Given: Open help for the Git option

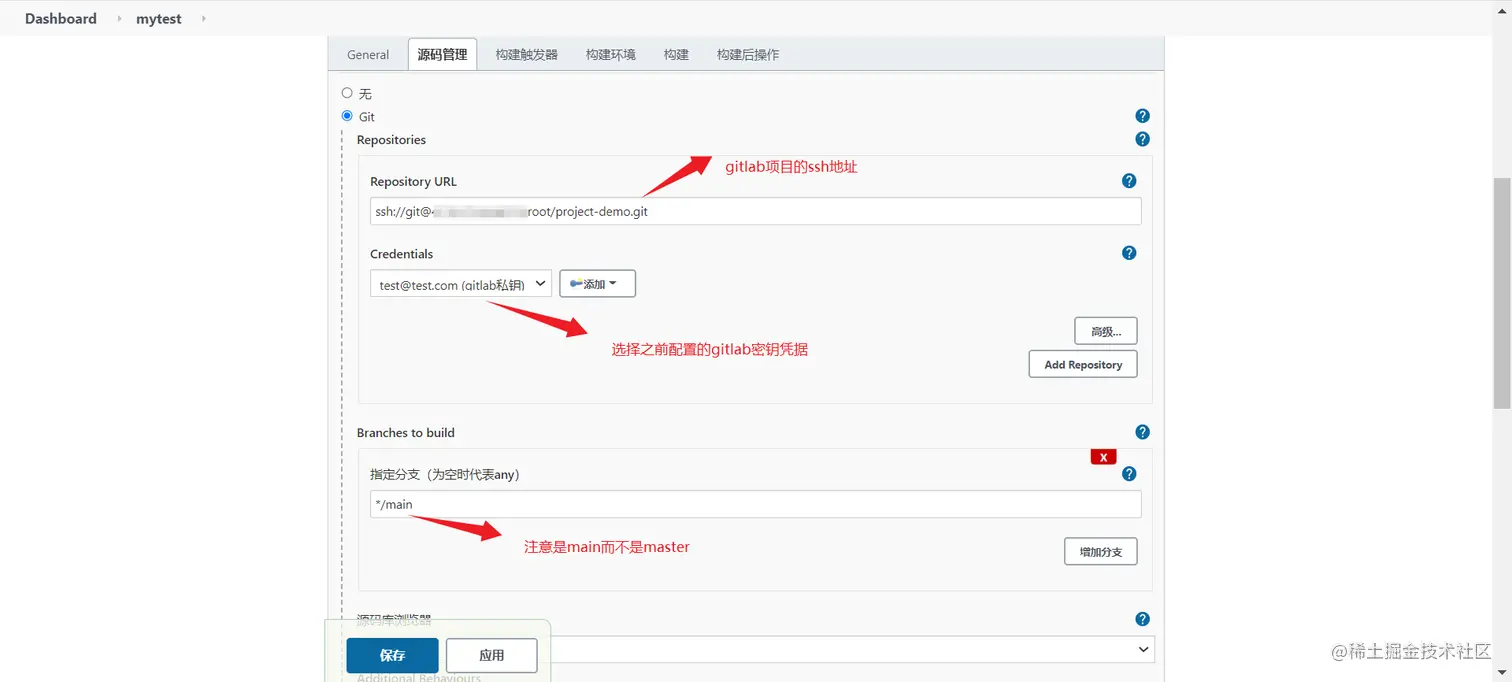Looking at the screenshot, I should pyautogui.click(x=1142, y=116).
